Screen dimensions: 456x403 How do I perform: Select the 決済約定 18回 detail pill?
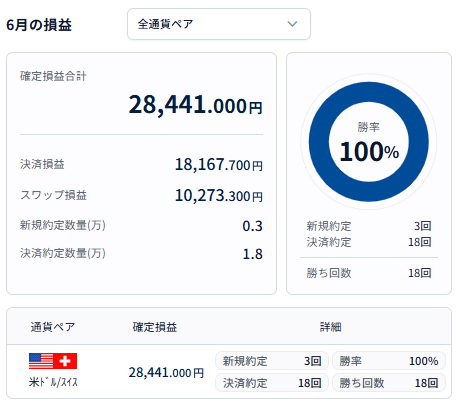(272, 383)
